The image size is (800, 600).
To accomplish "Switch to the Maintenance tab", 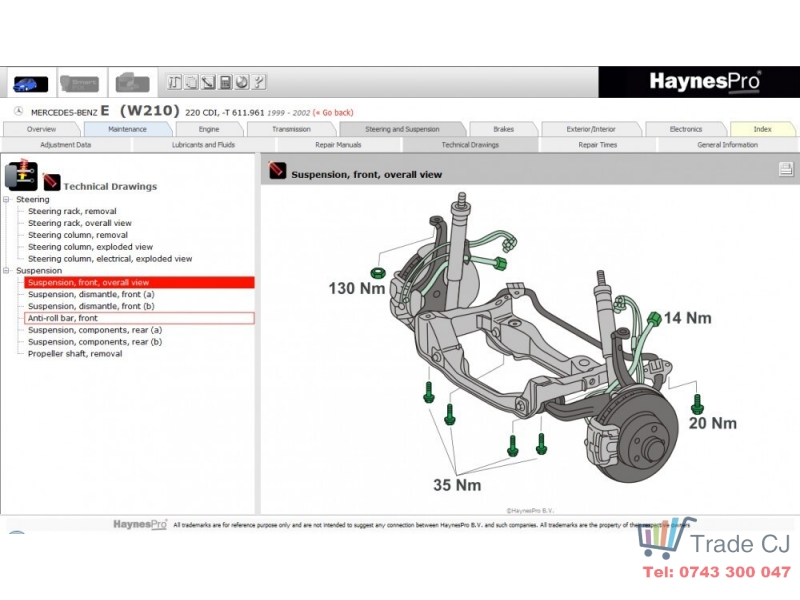I will click(x=128, y=129).
